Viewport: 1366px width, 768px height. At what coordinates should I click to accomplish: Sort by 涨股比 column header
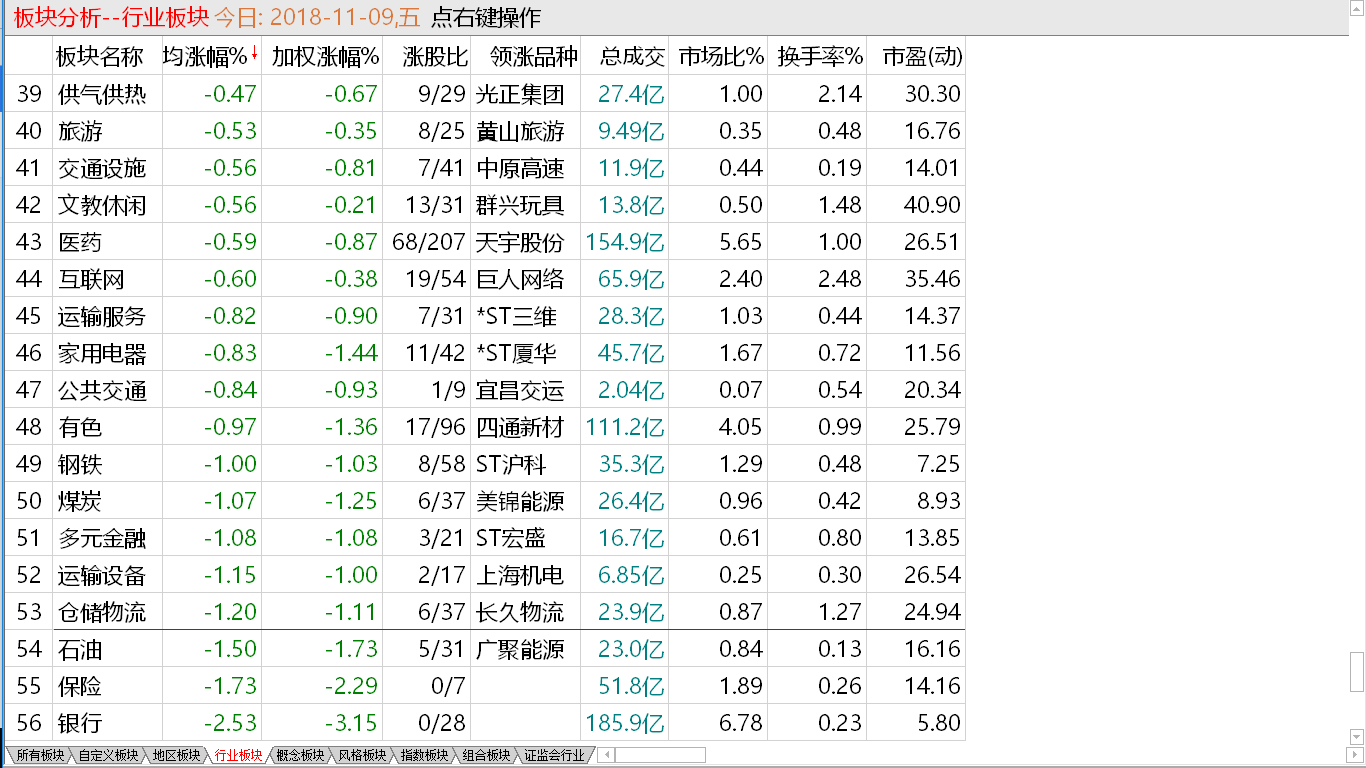pyautogui.click(x=436, y=57)
